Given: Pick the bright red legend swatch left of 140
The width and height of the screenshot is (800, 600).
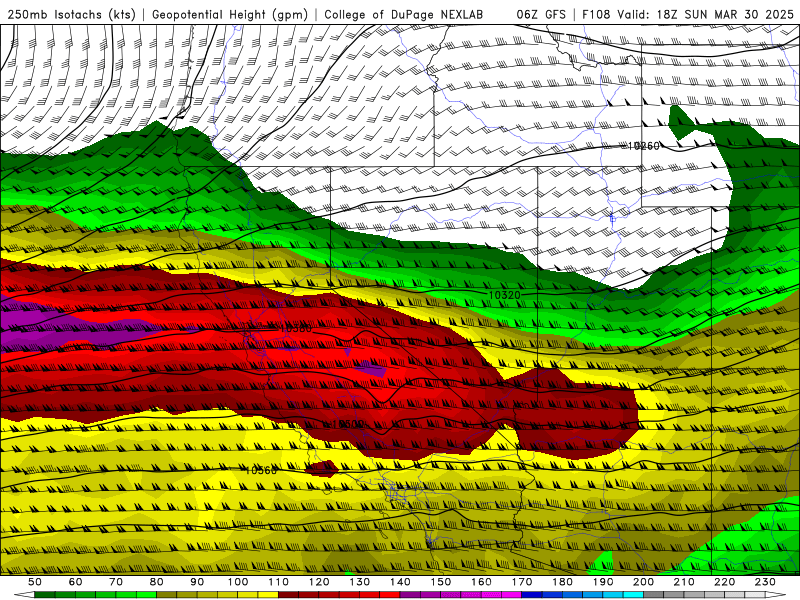Looking at the screenshot, I should click(390, 595).
